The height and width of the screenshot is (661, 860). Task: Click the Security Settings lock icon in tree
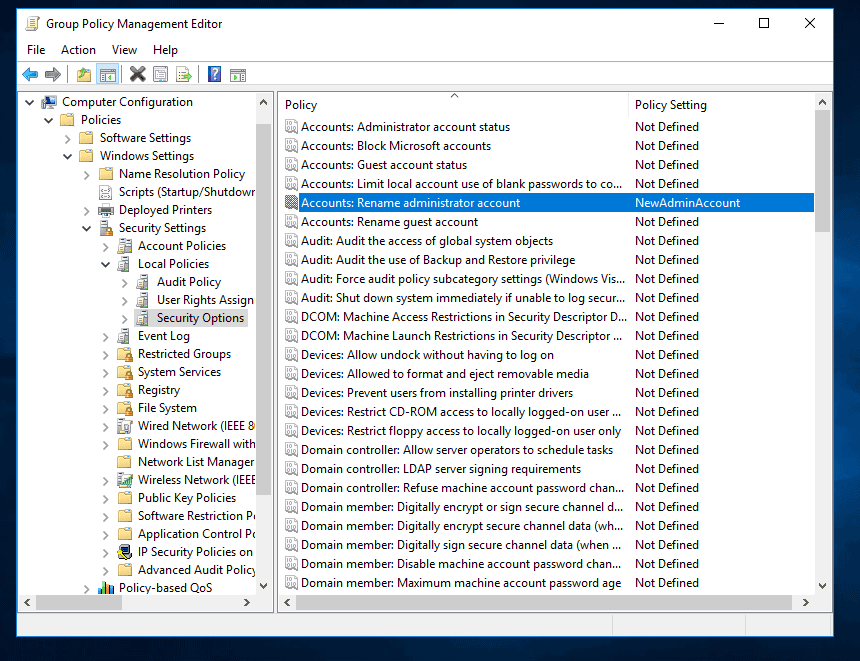(106, 228)
